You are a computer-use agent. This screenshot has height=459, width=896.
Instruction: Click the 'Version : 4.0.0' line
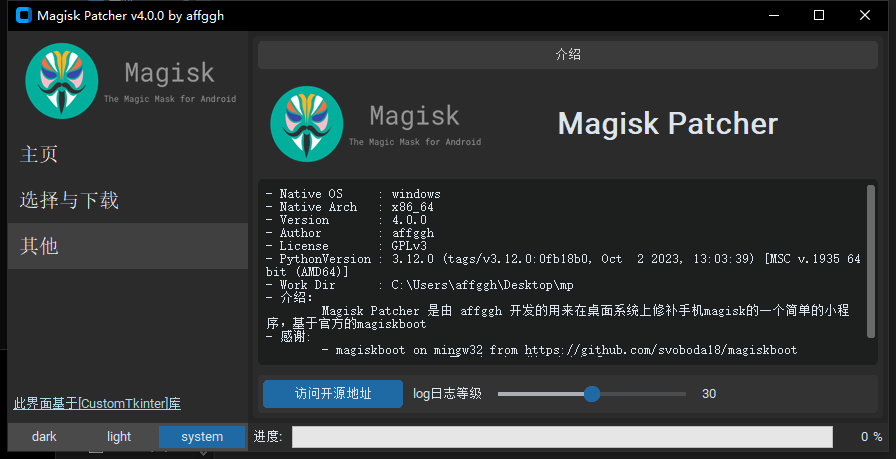point(346,220)
